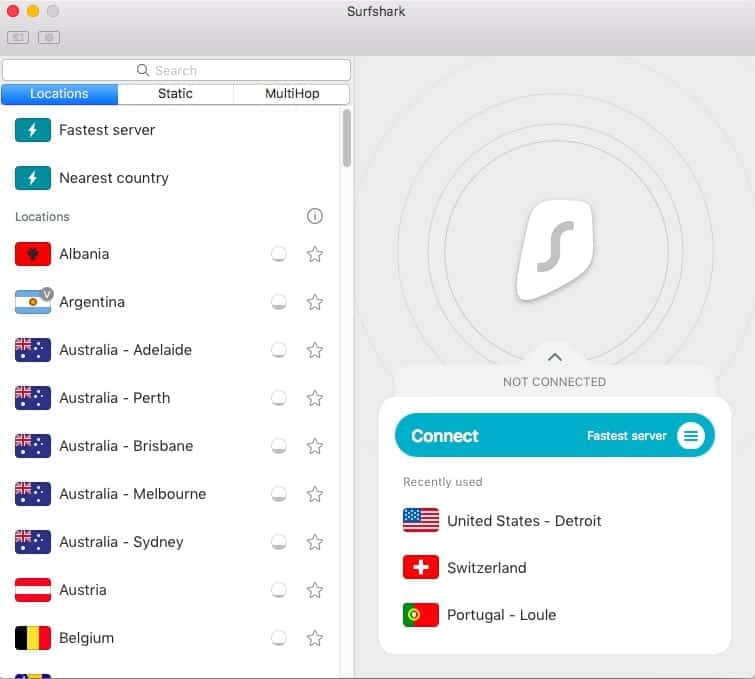Star the Australia - Perth location
The width and height of the screenshot is (755, 679).
(x=315, y=398)
